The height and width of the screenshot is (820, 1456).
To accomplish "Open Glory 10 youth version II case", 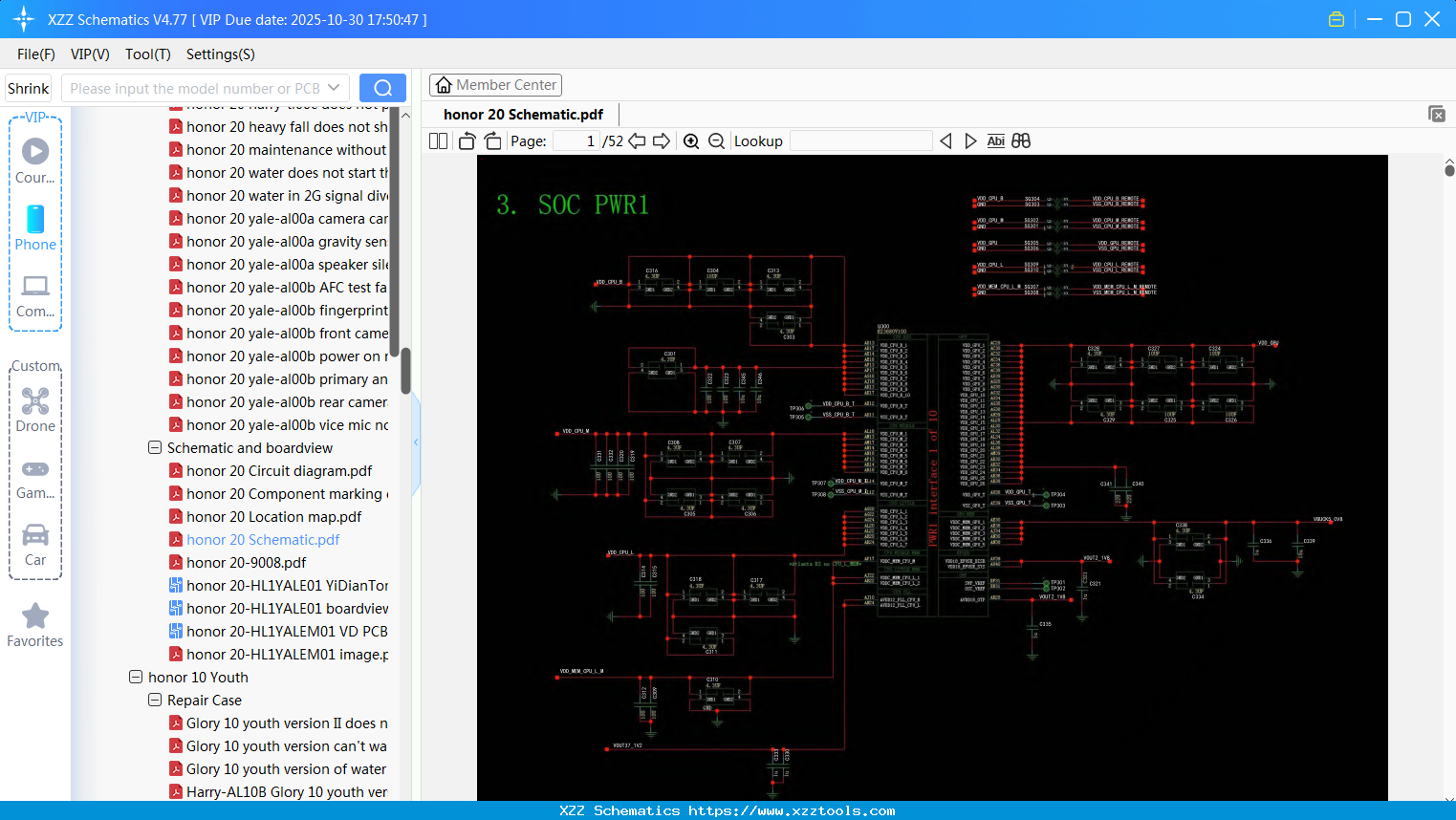I will (x=279, y=723).
